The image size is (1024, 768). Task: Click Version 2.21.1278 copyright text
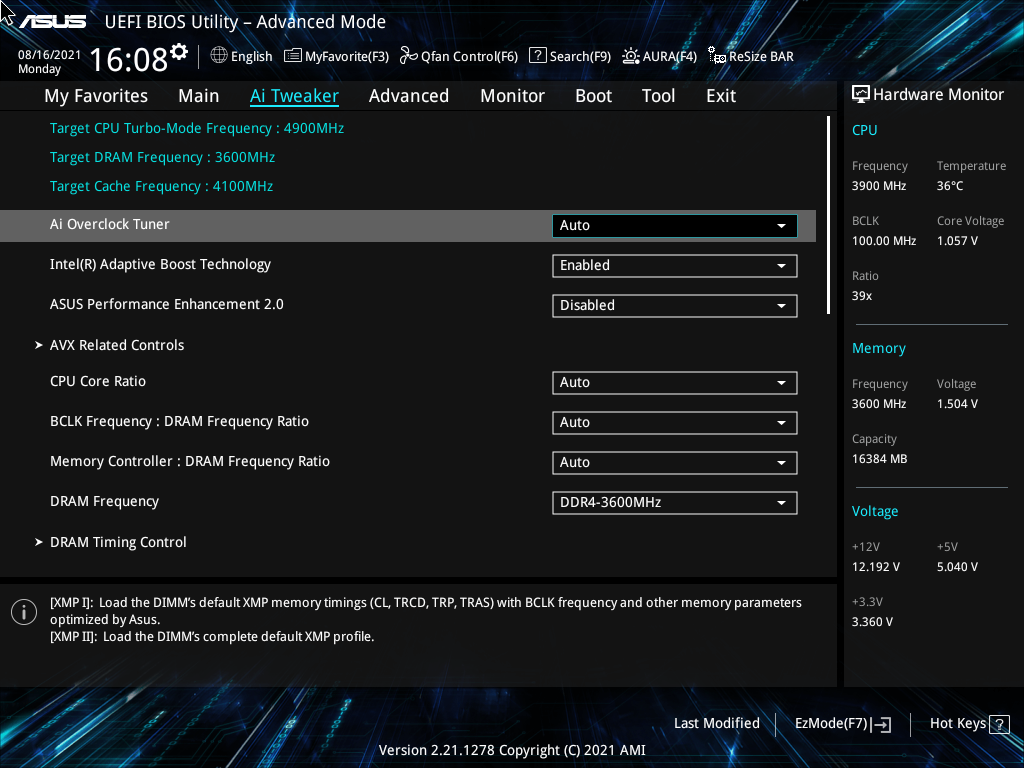[512, 750]
